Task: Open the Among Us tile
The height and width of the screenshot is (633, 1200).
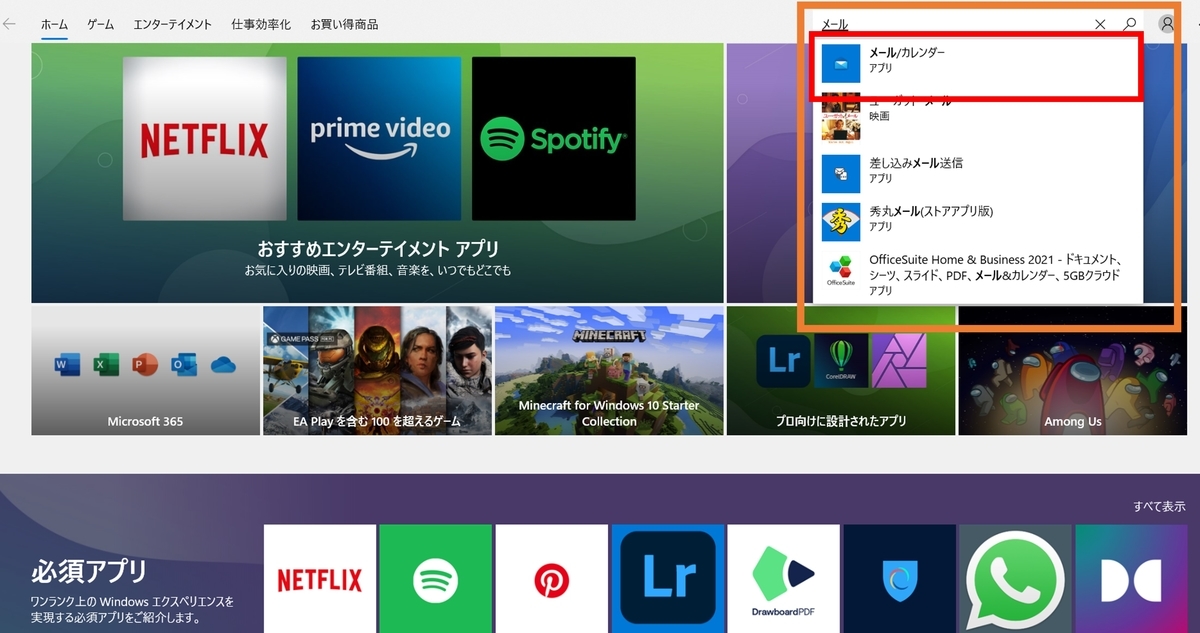Action: pos(1073,371)
